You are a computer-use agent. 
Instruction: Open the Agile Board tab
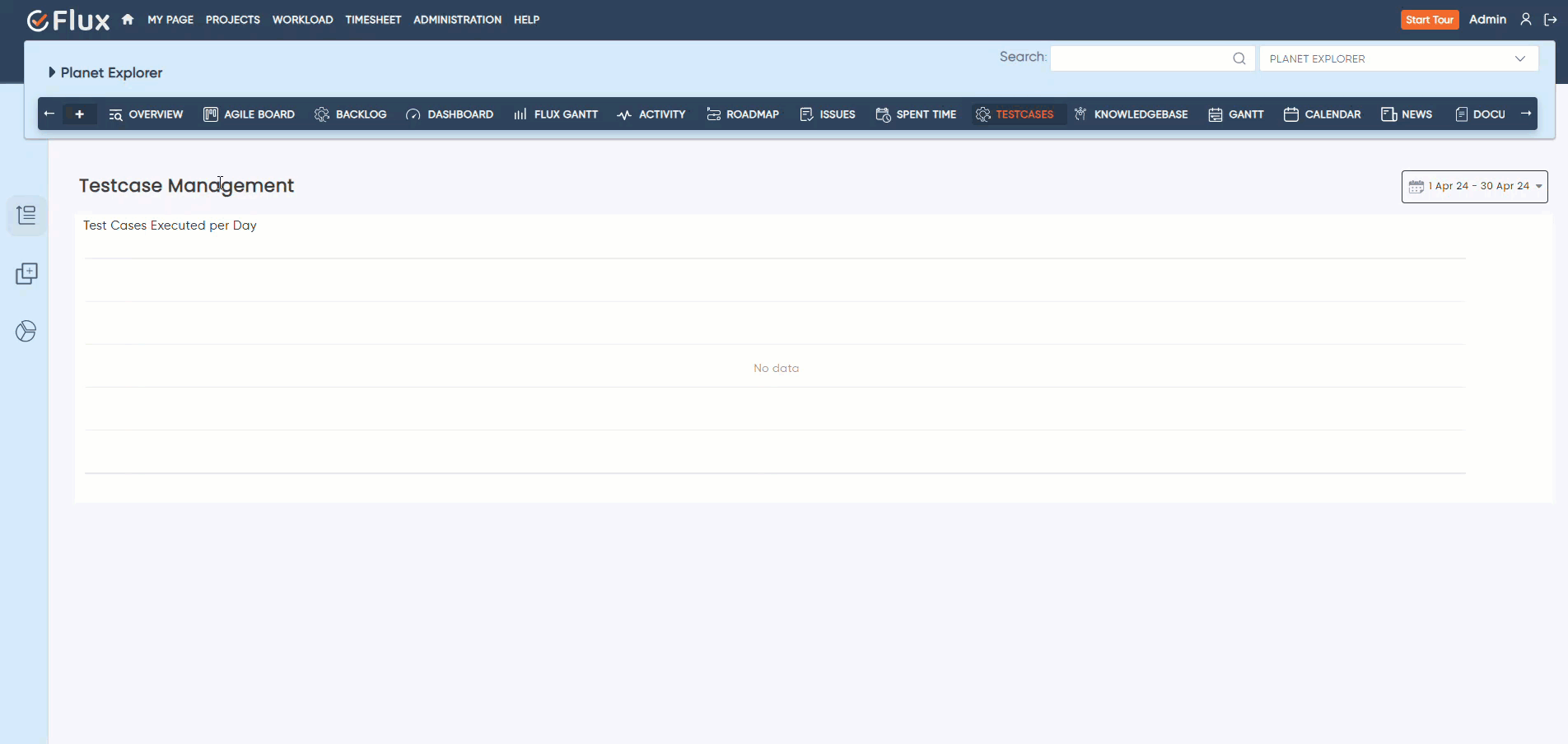coord(249,114)
